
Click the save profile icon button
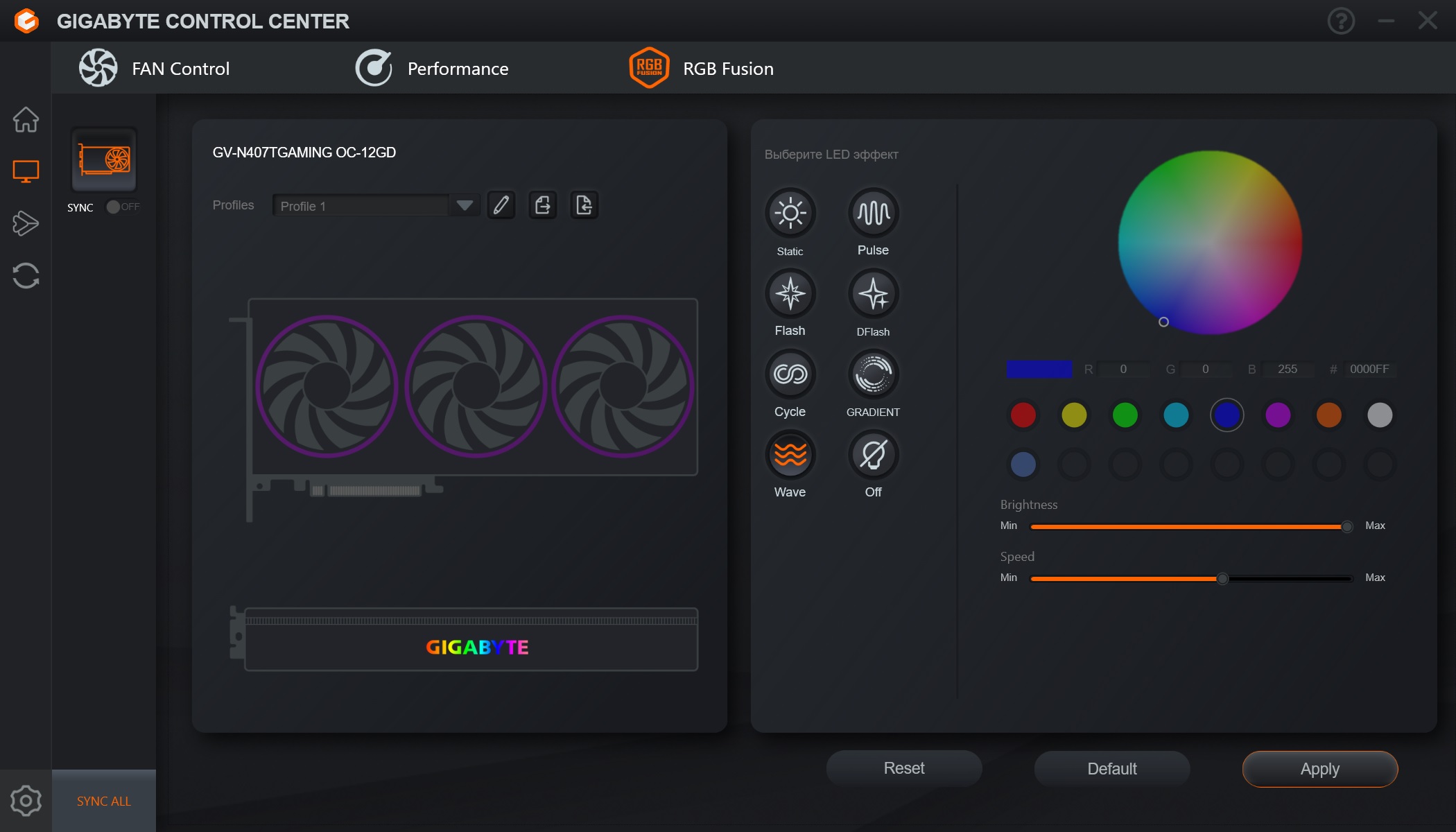(x=543, y=206)
